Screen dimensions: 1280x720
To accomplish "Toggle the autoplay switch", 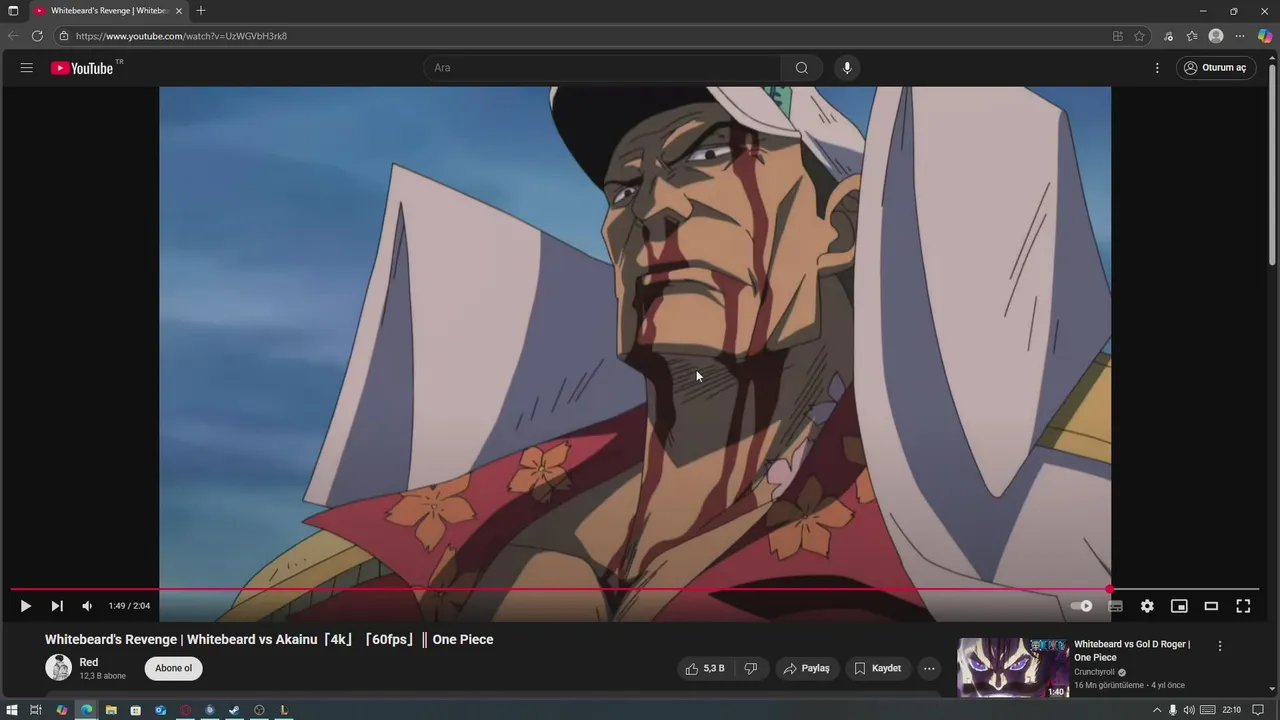I will pyautogui.click(x=1081, y=606).
